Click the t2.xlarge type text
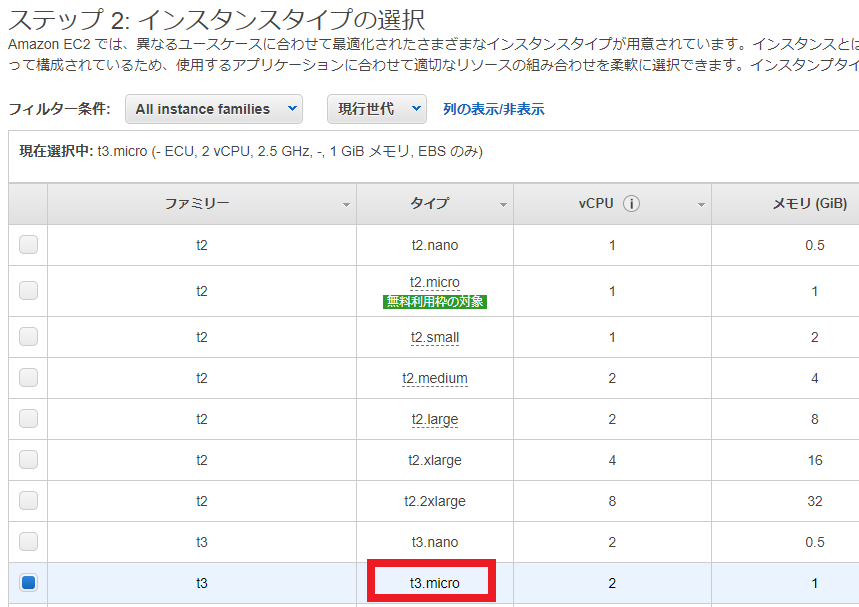Image resolution: width=859 pixels, height=607 pixels. pyautogui.click(x=435, y=460)
